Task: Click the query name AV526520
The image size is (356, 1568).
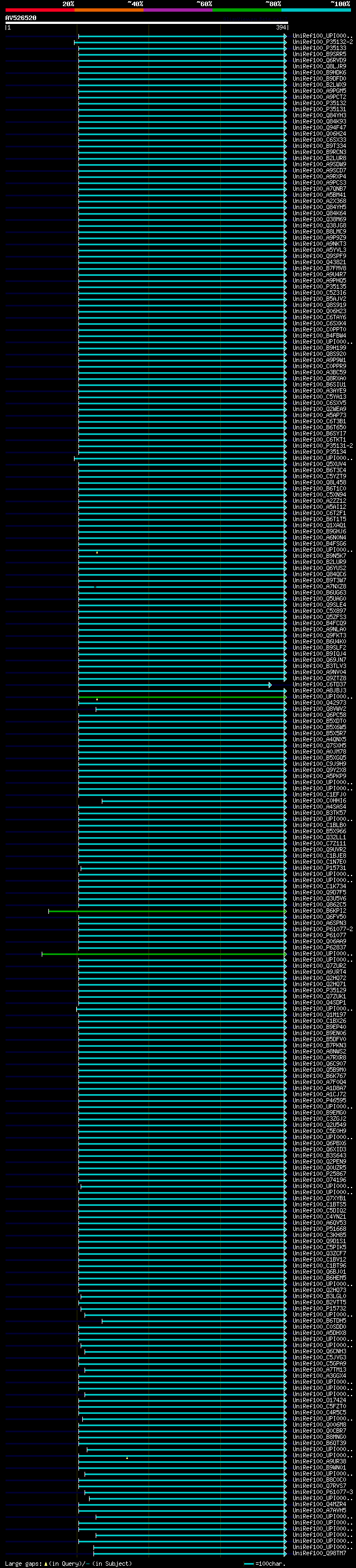Action: pos(21,18)
